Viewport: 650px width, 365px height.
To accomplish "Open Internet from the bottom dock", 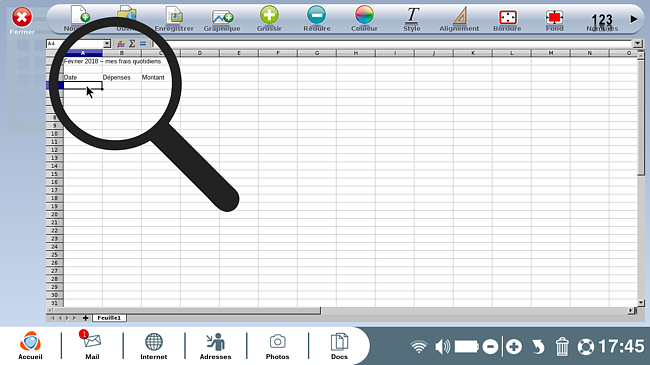I will (x=153, y=346).
